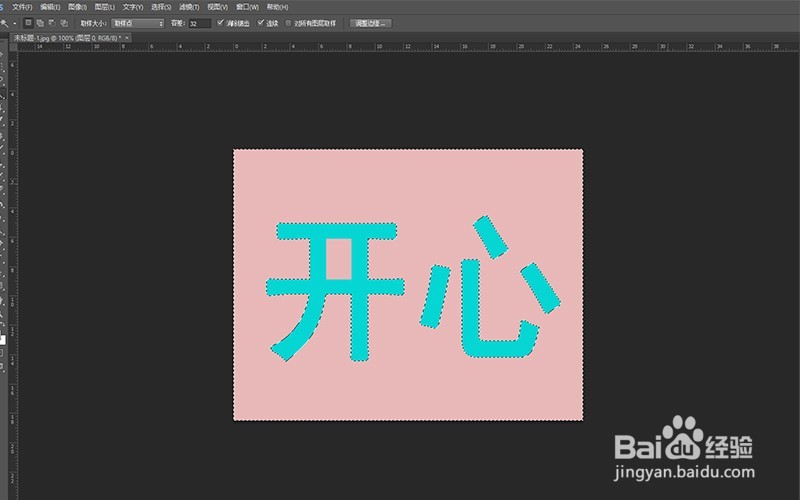Open the 文字(Y) menu
Image resolution: width=800 pixels, height=500 pixels.
[x=133, y=7]
